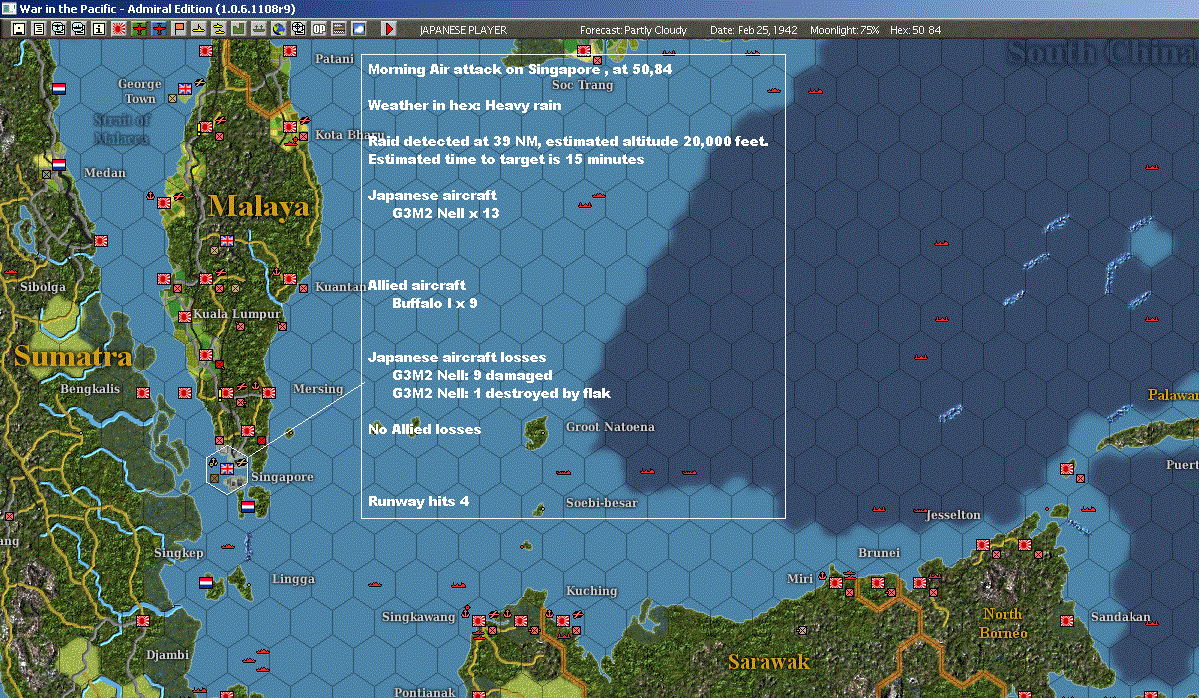Click the red plane on blue background icon
The height and width of the screenshot is (698, 1199).
[x=158, y=29]
